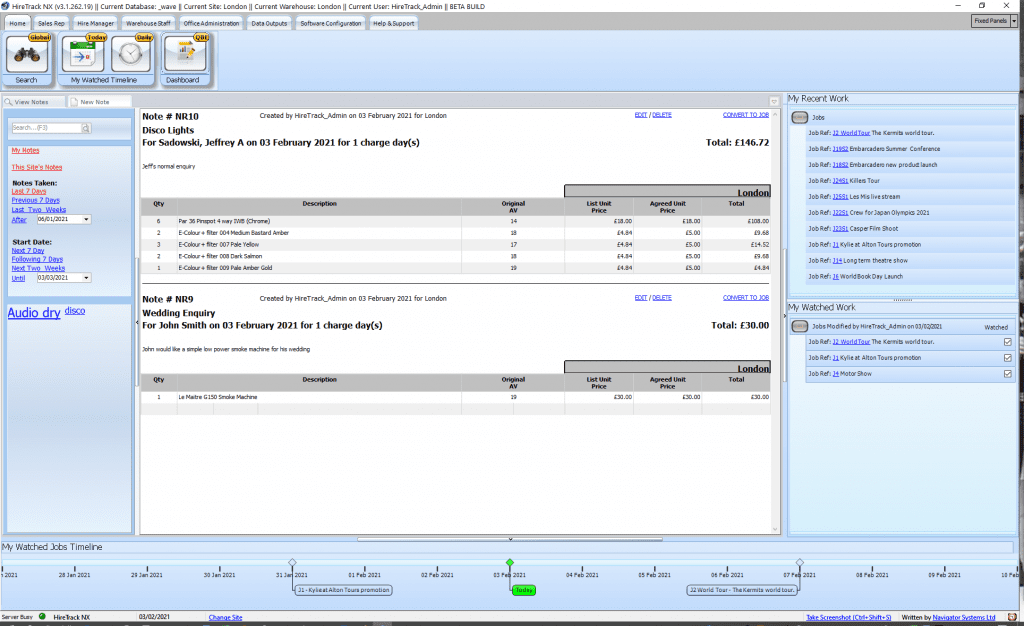This screenshot has width=1024, height=626.
Task: Open the Daily clock timeline icon
Action: [131, 55]
